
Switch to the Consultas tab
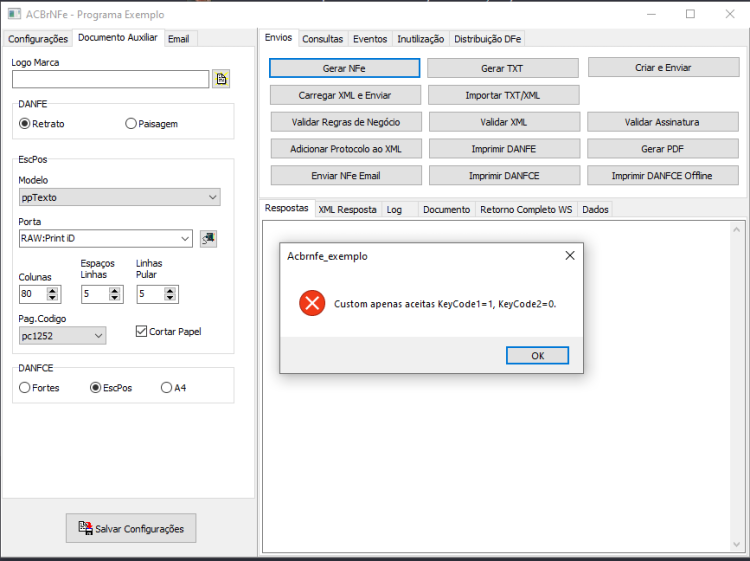tap(322, 39)
